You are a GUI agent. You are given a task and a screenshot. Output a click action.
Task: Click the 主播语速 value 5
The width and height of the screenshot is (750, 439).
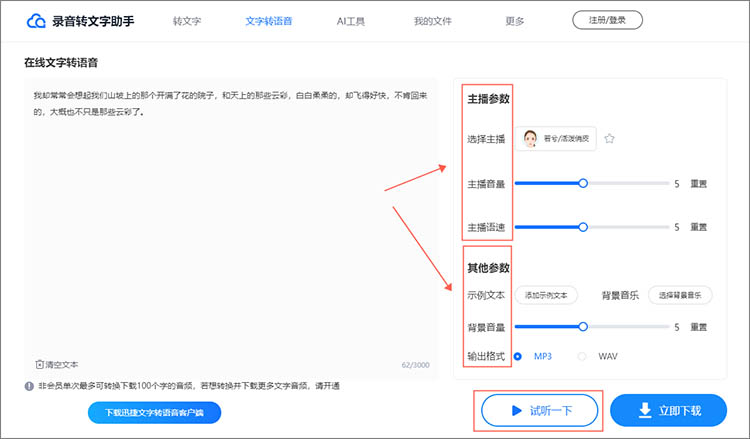click(x=677, y=227)
